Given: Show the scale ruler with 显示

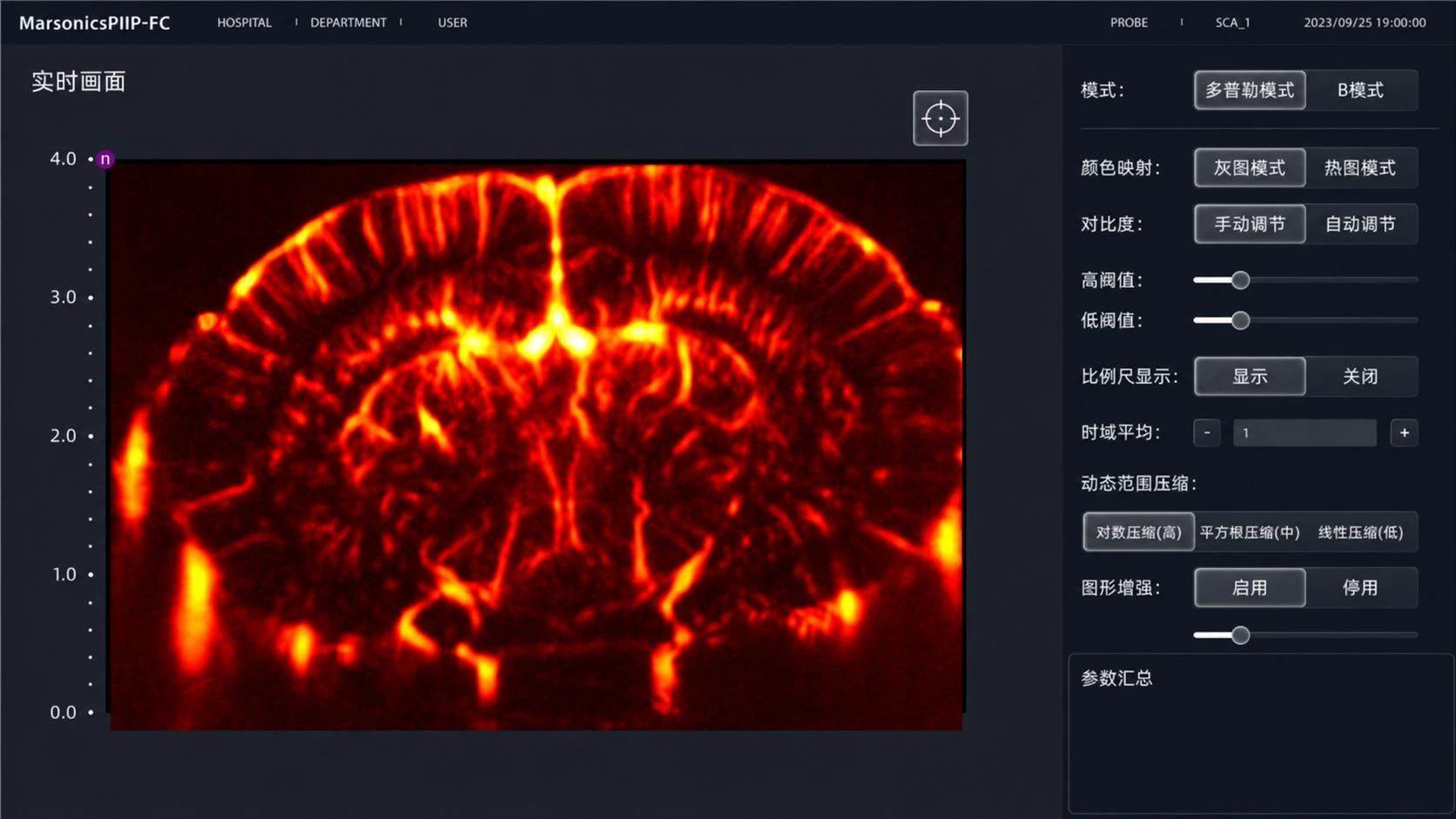Looking at the screenshot, I should (1250, 377).
